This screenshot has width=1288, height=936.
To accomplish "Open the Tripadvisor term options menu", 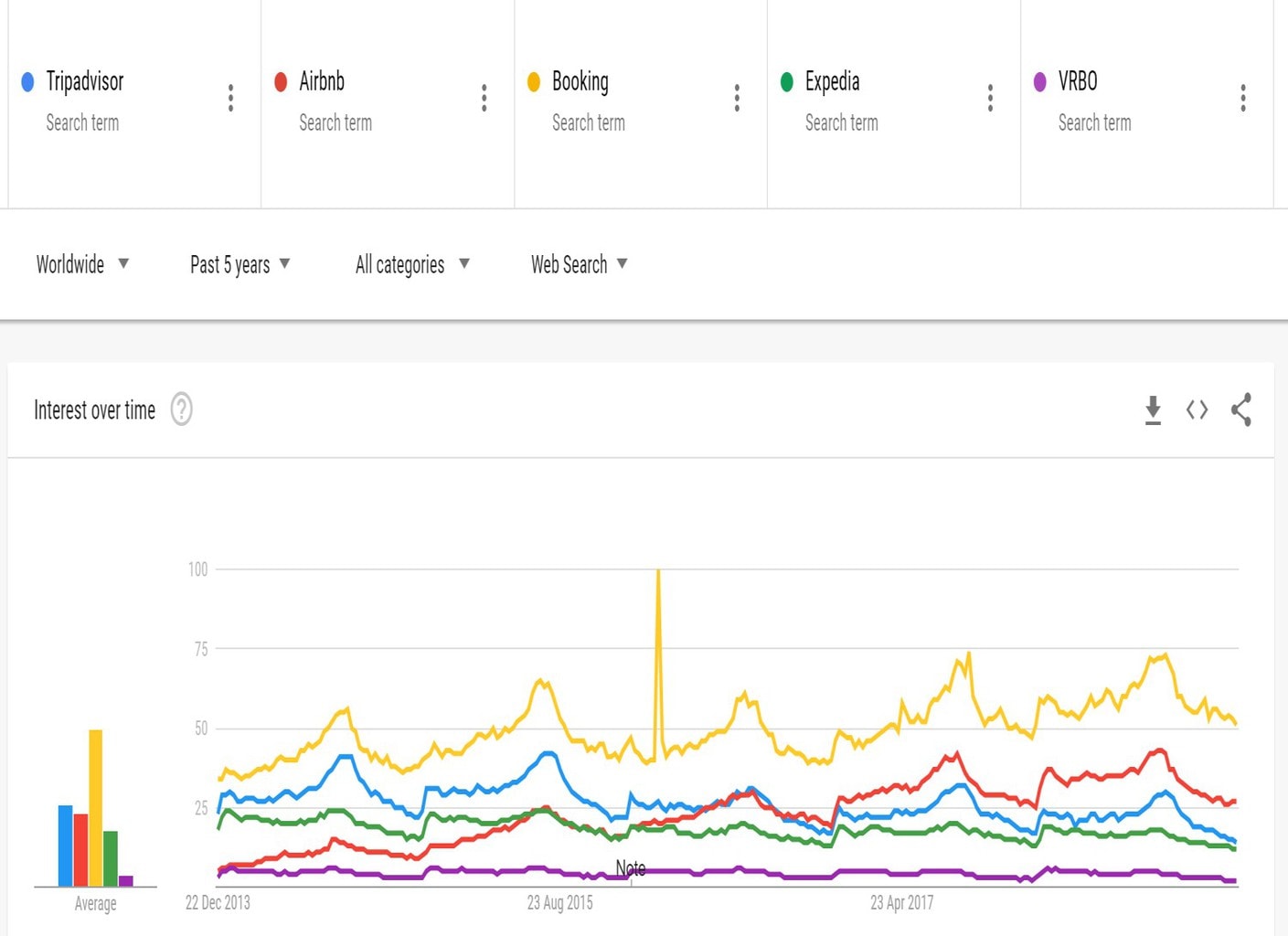I will pos(230,98).
